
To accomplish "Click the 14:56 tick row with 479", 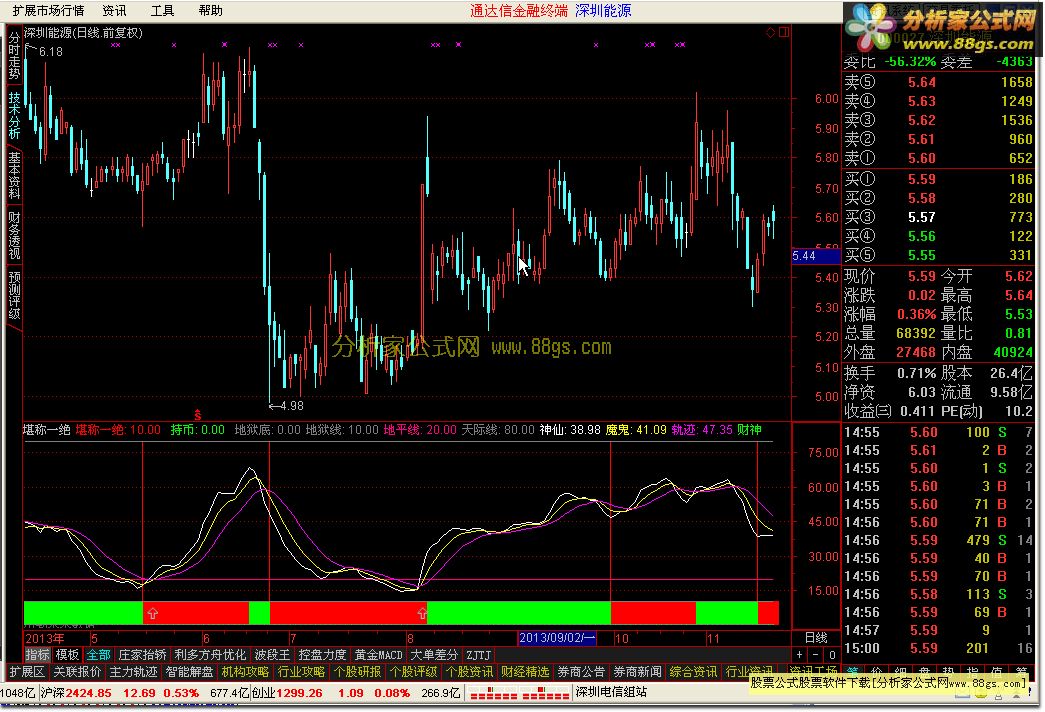I will click(938, 540).
